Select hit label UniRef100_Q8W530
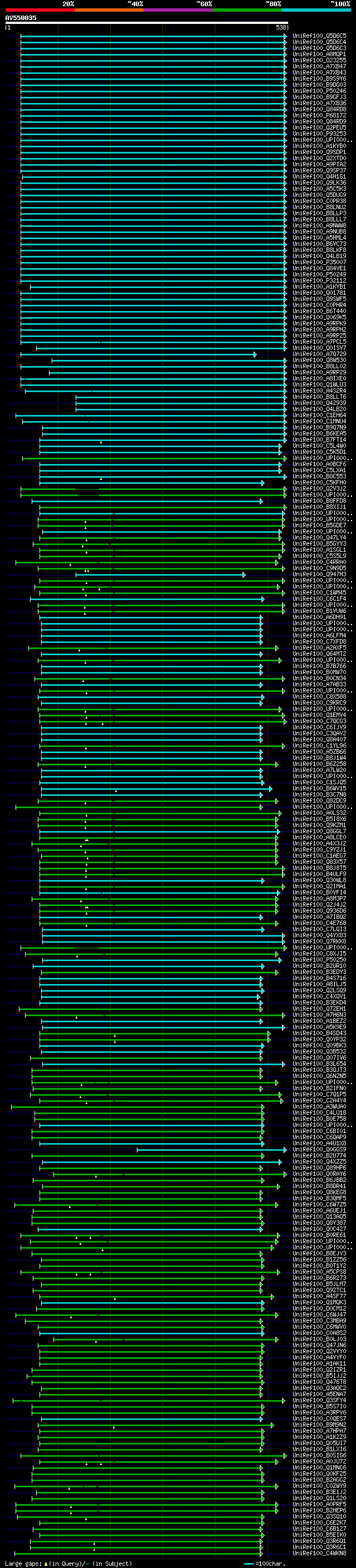The image size is (356, 1568). 319,360
